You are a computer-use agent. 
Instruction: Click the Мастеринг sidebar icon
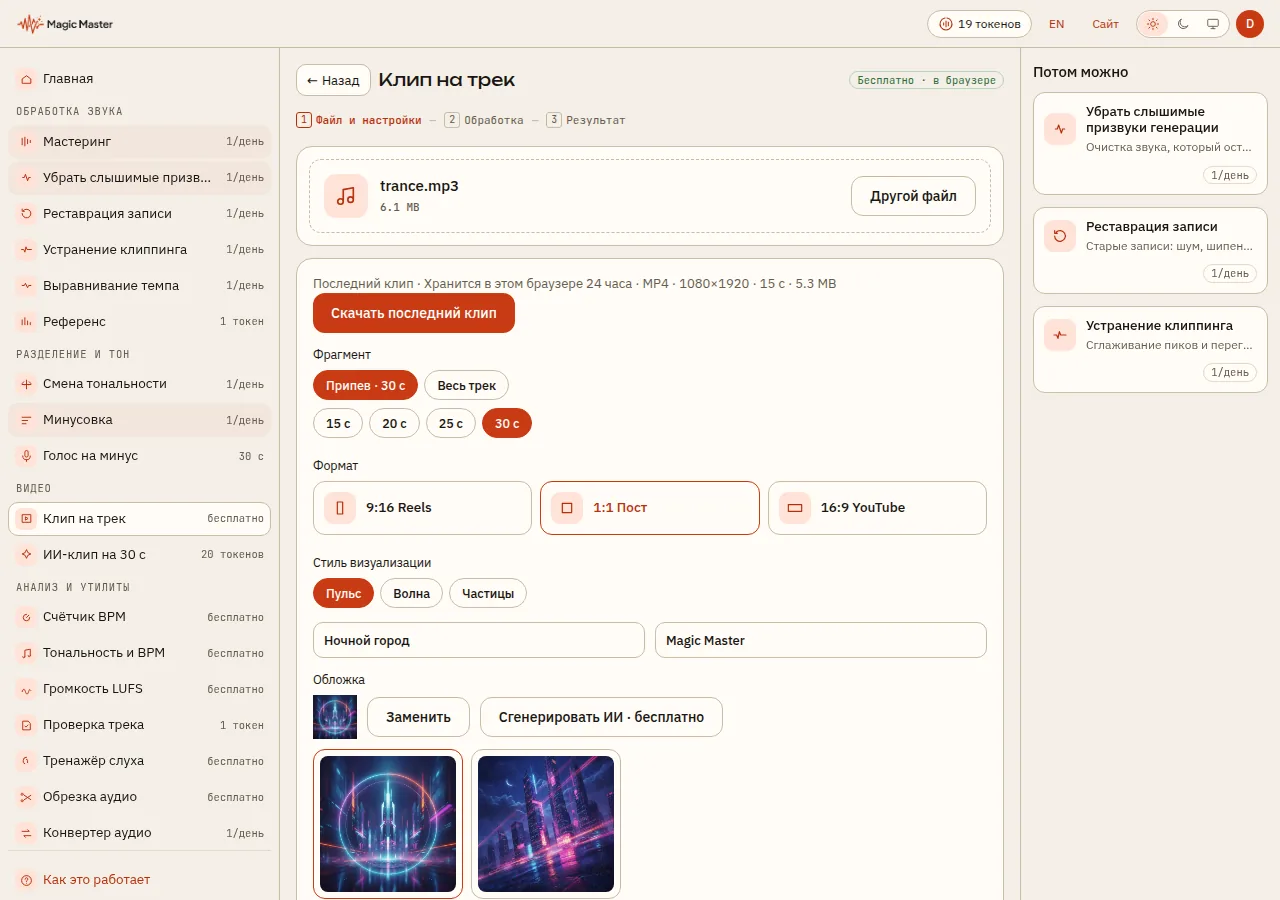point(26,141)
